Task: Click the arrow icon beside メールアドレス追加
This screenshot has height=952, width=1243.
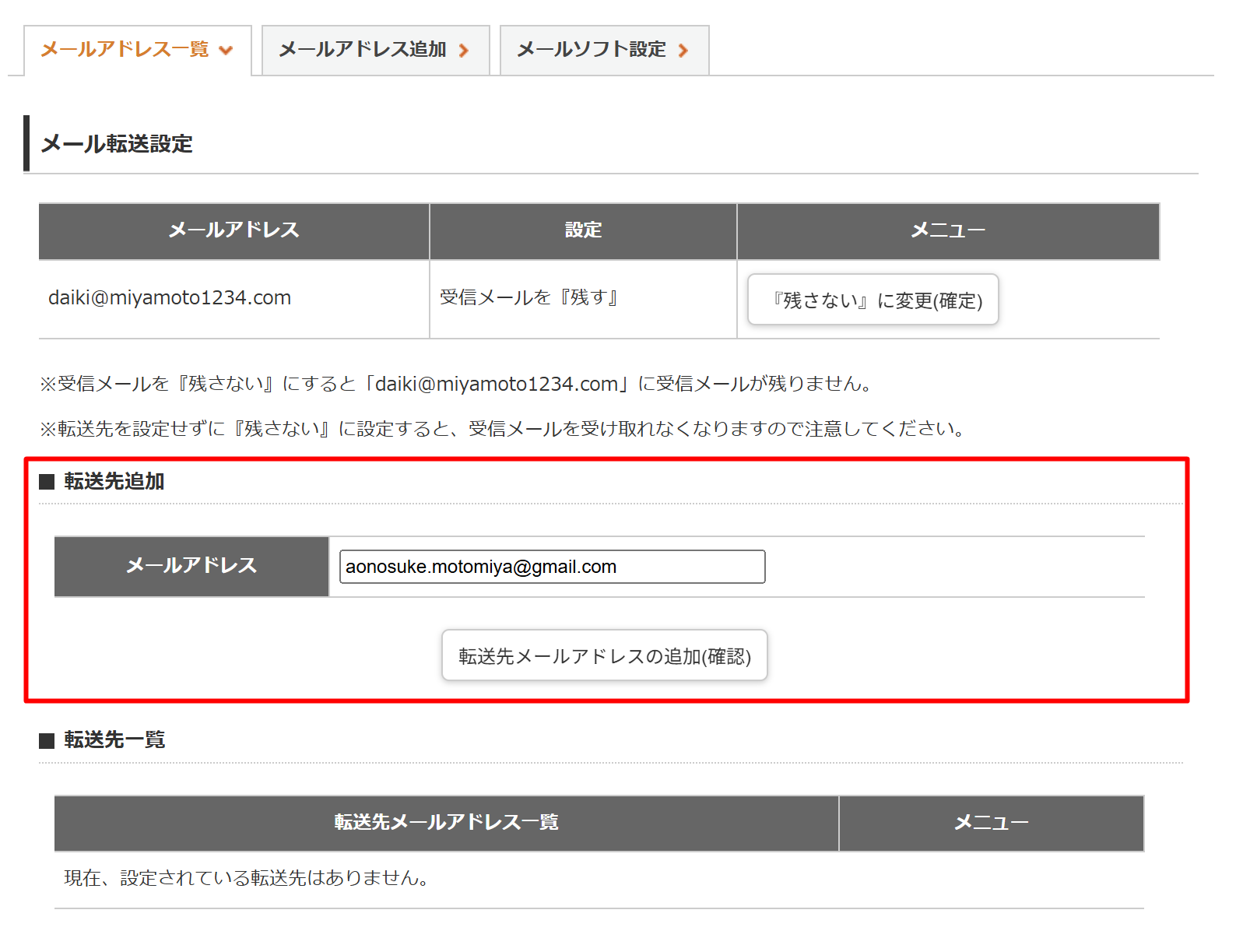Action: point(464,51)
